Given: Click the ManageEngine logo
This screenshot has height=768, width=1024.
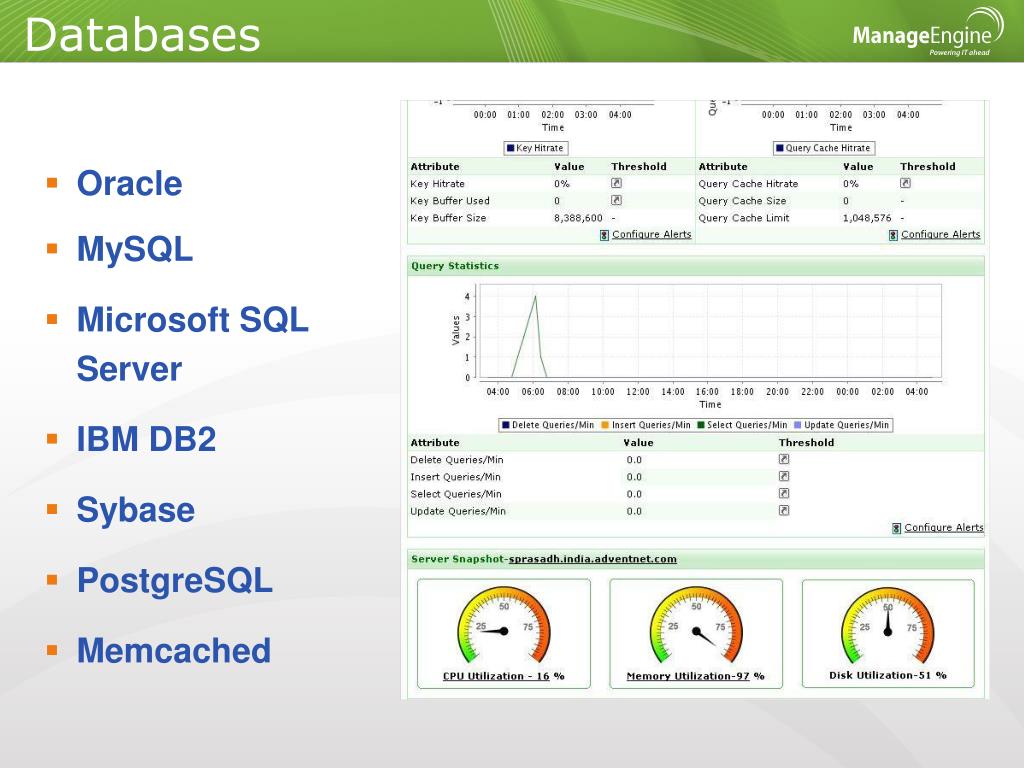Looking at the screenshot, I should click(928, 33).
